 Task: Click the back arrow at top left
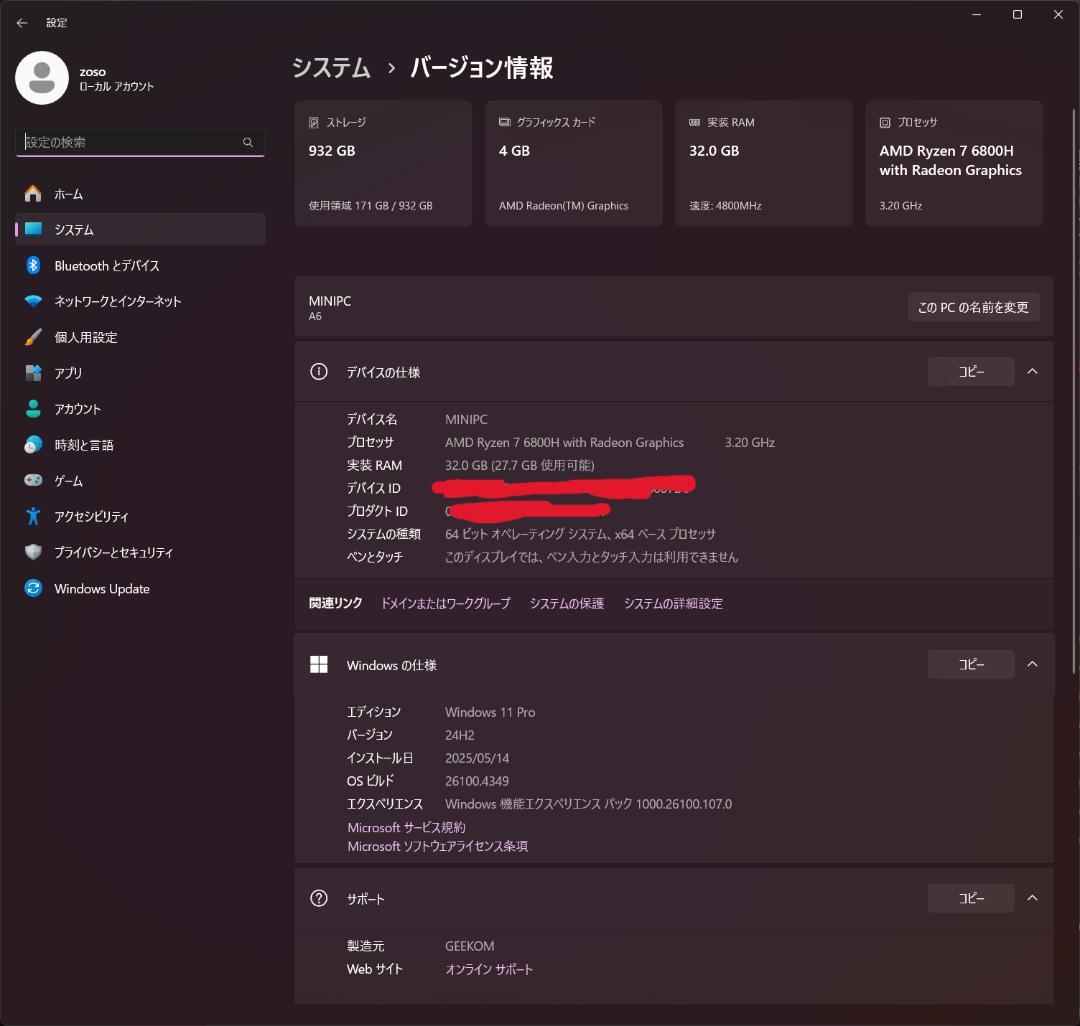(x=22, y=22)
